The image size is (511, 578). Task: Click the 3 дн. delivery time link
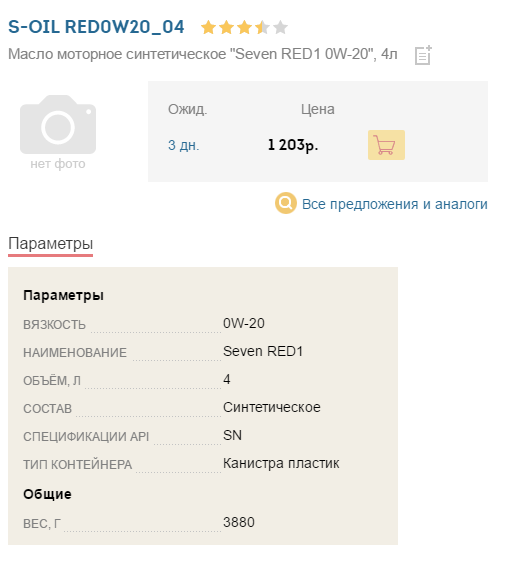point(184,145)
